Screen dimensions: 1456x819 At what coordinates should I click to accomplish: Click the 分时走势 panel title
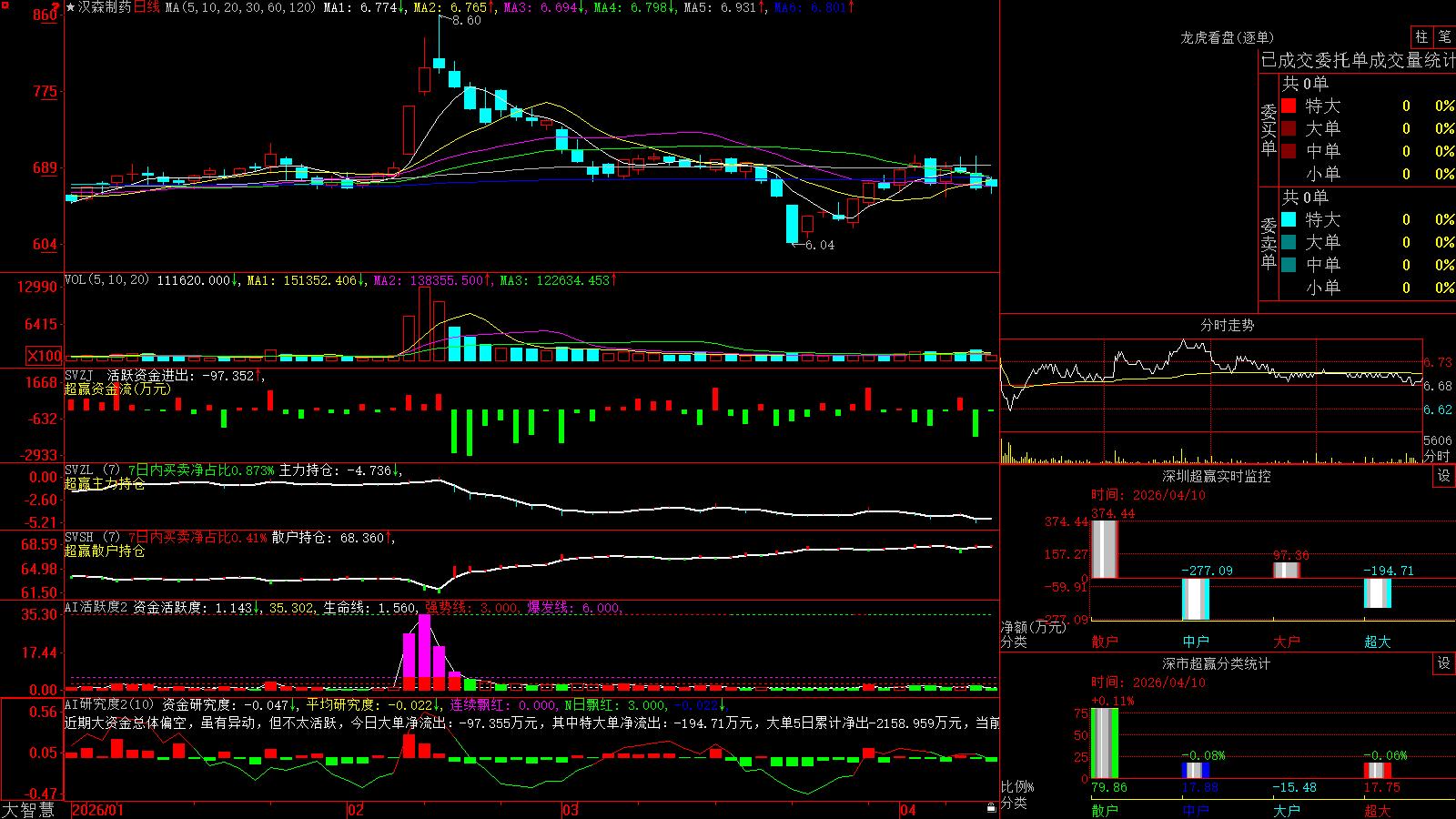tap(1227, 325)
